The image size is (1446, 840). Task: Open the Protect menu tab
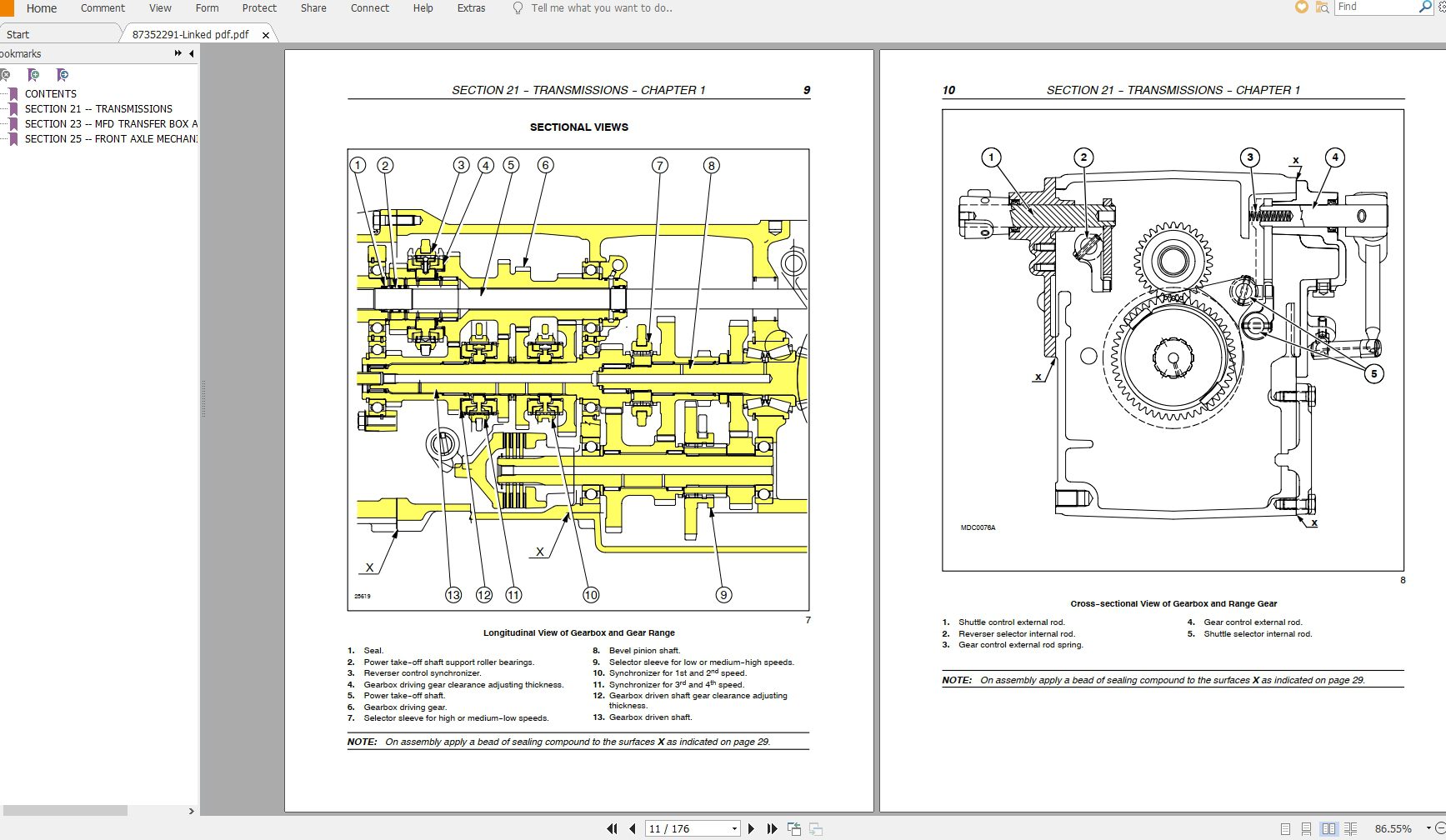pyautogui.click(x=259, y=8)
